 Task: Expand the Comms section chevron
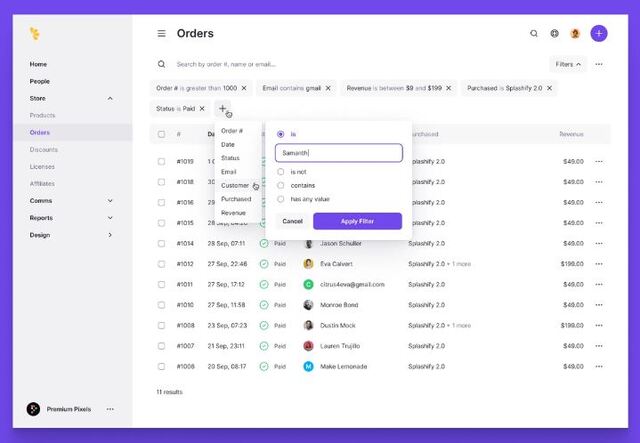coord(110,201)
